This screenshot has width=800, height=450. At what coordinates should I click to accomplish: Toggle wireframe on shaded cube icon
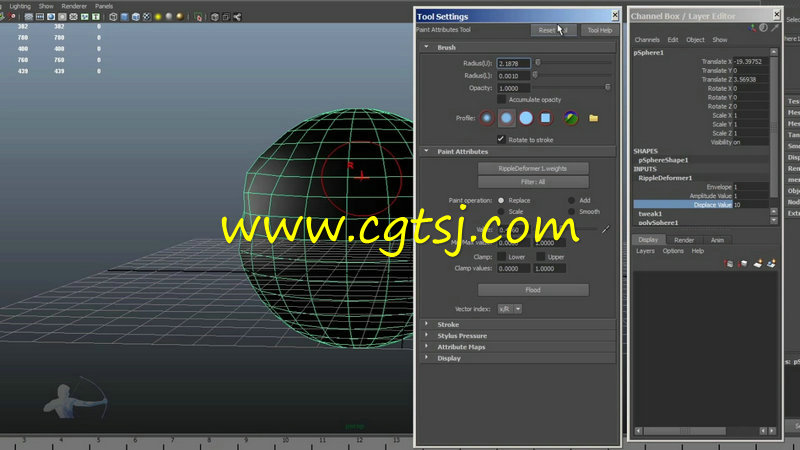[x=136, y=17]
